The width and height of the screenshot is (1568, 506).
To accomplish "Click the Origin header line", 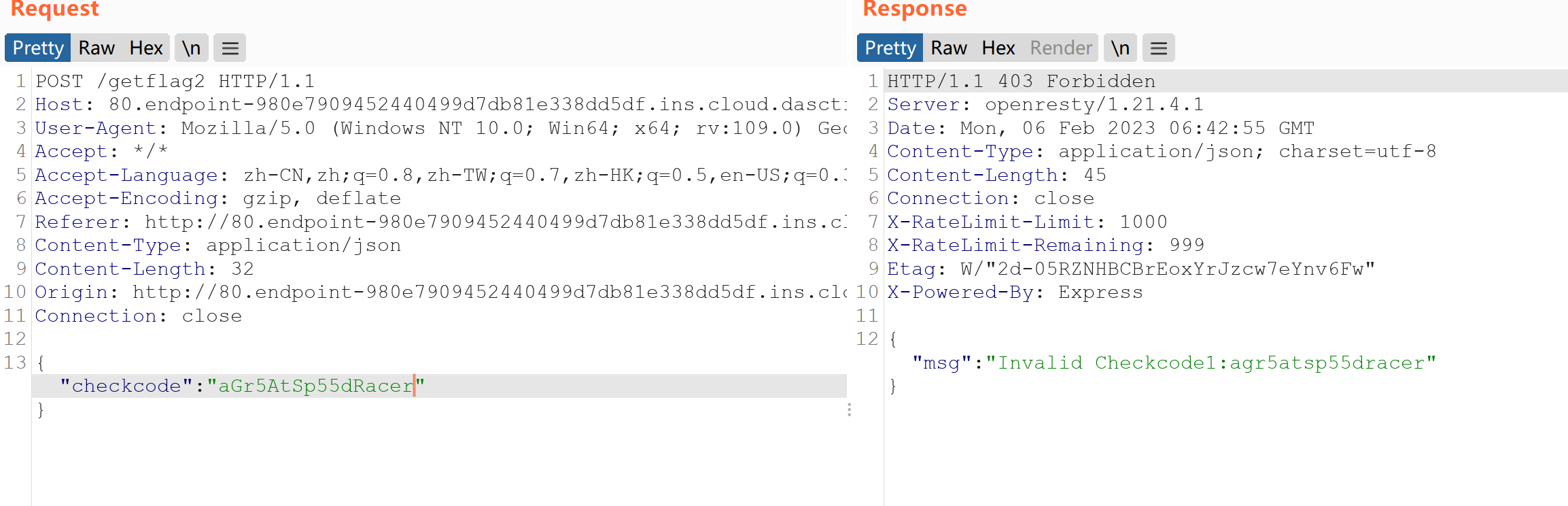I will (440, 292).
